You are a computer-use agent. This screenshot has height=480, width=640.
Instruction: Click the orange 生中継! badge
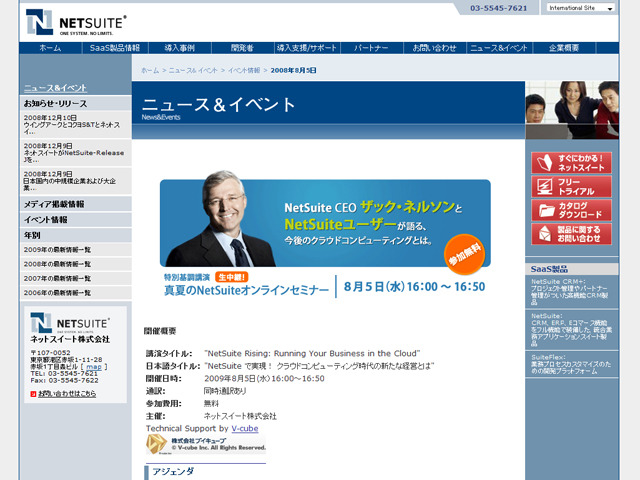click(231, 277)
